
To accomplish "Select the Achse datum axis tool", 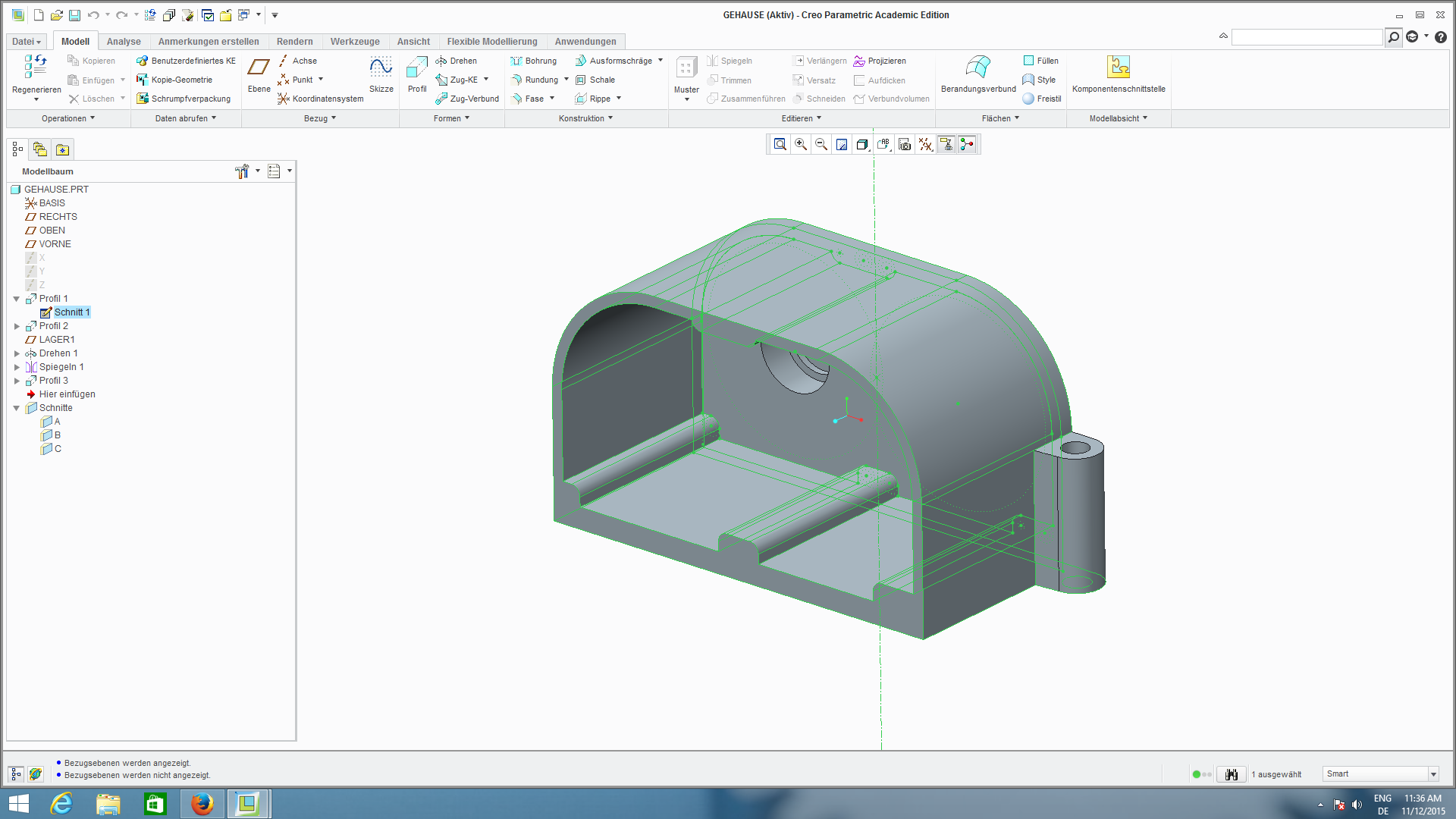I will pyautogui.click(x=297, y=61).
